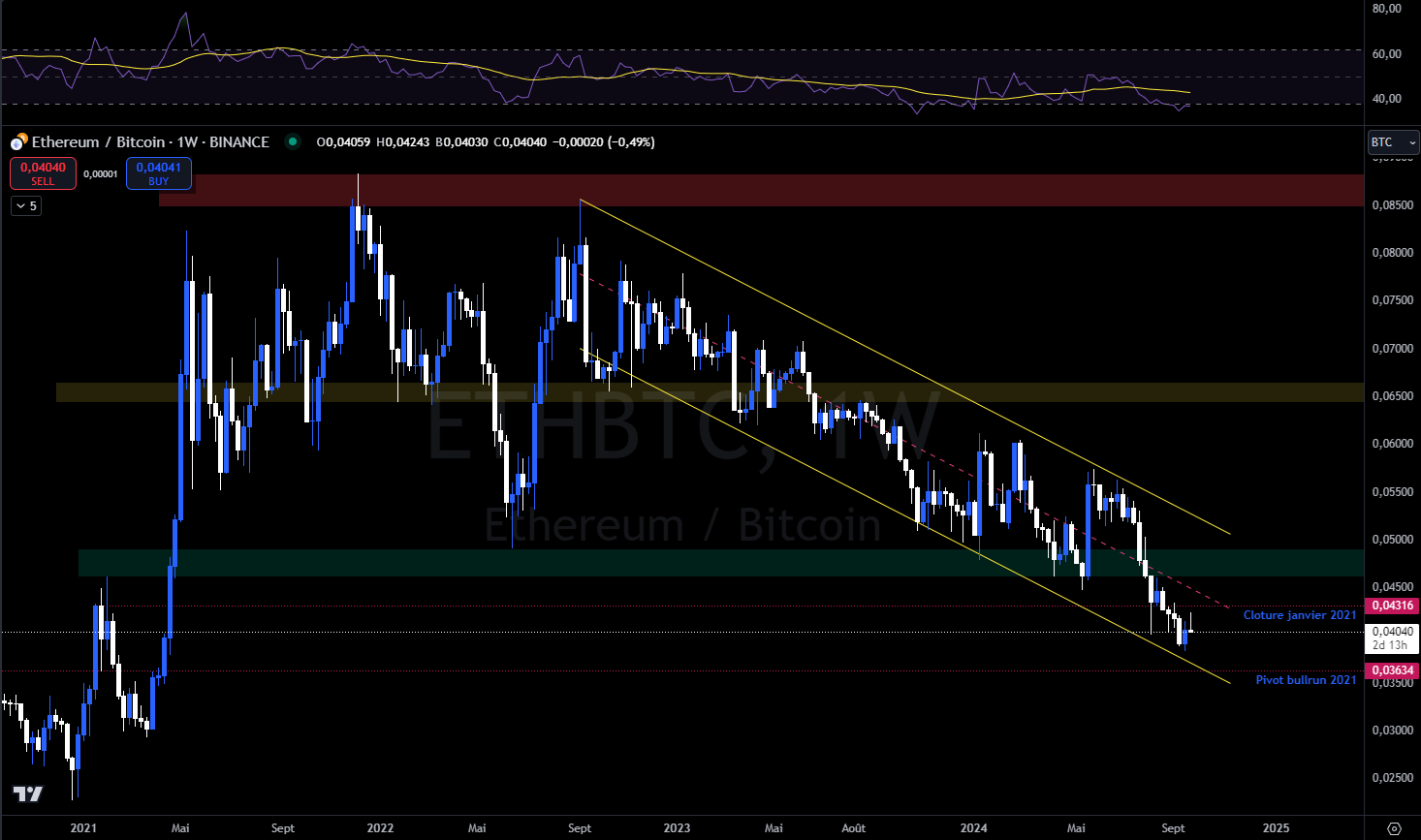Click the 0,08500 price scale label
This screenshot has height=840, width=1421.
point(1392,205)
